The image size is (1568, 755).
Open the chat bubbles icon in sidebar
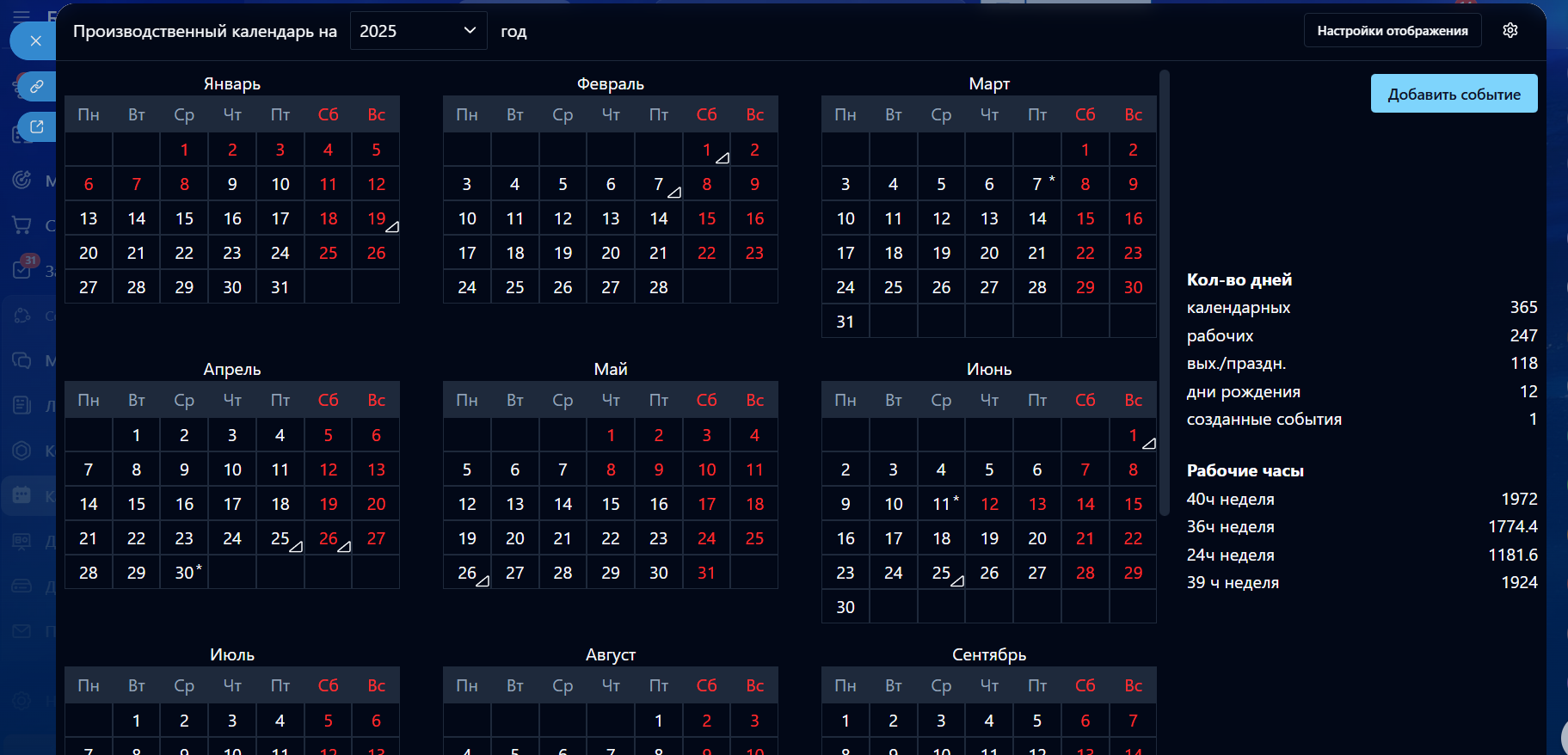(x=22, y=359)
